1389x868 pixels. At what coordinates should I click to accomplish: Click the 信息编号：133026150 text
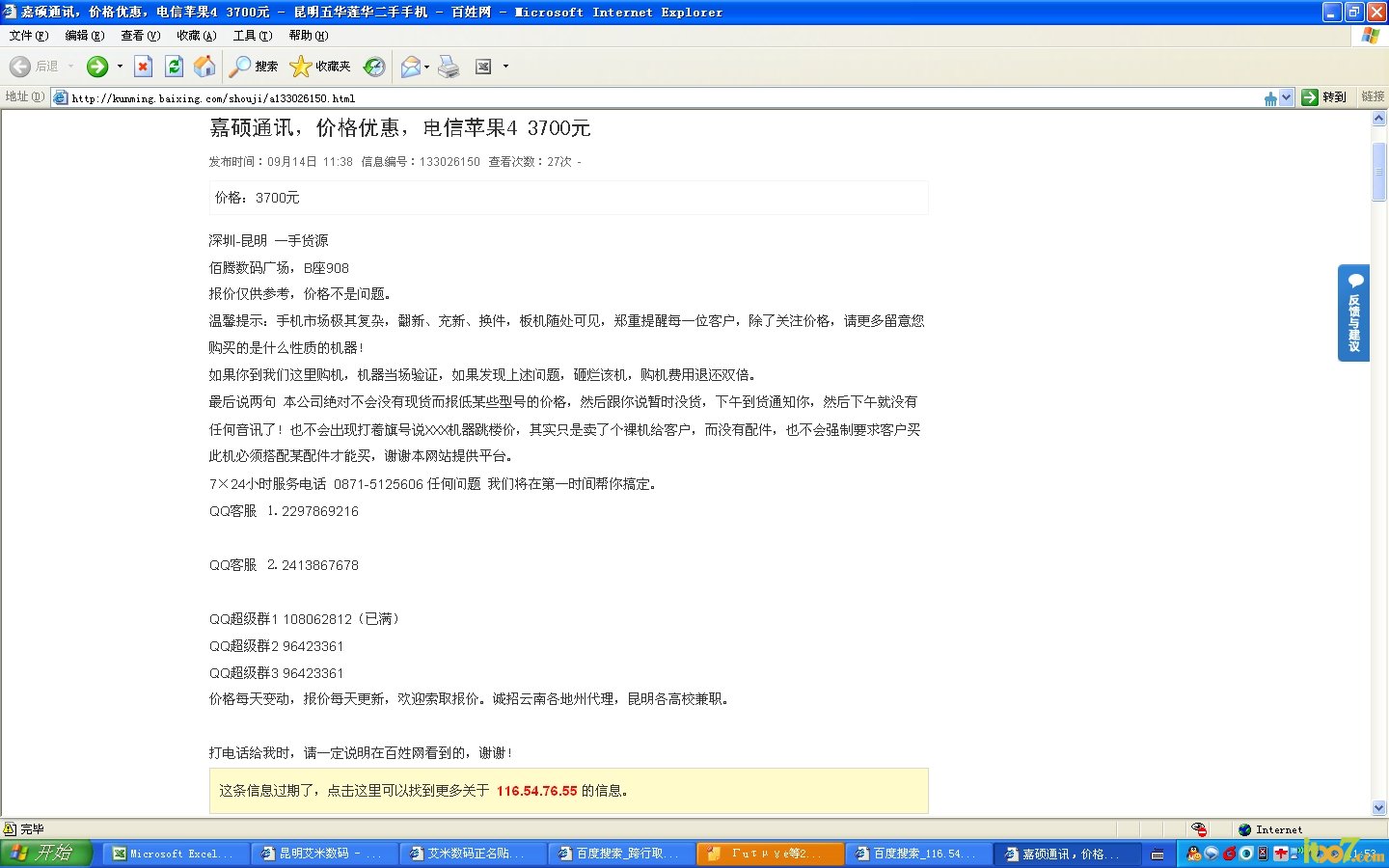click(421, 162)
